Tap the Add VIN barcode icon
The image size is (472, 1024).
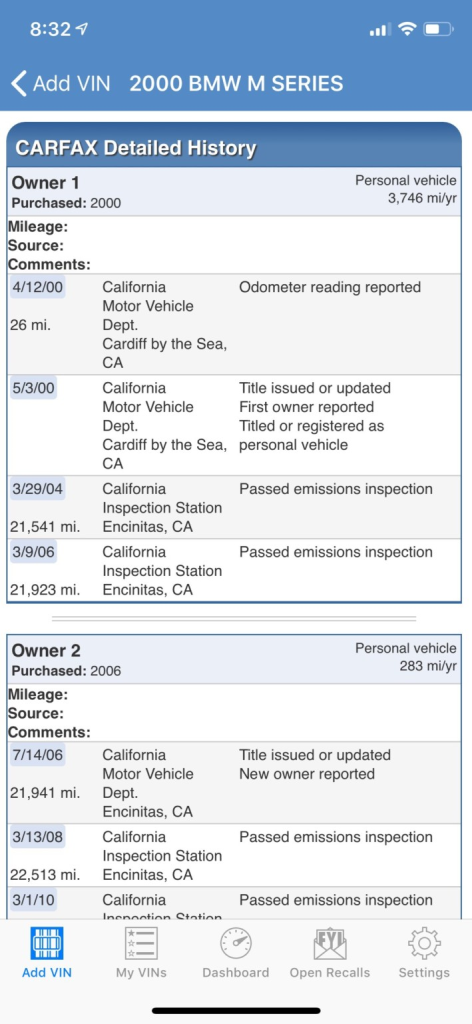click(x=47, y=944)
